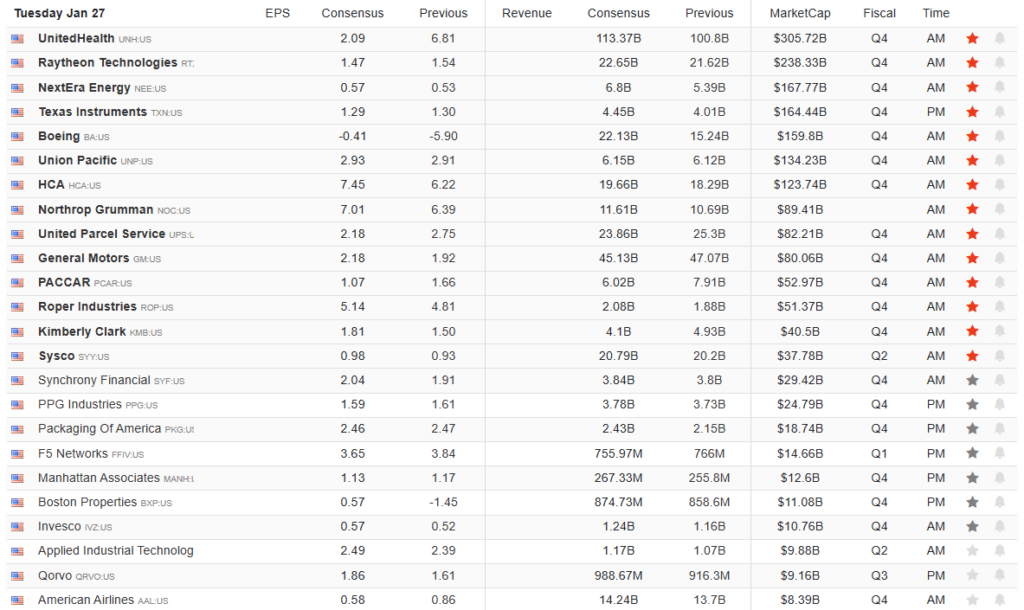Select the Fiscal column header
Image resolution: width=1024 pixels, height=610 pixels.
[879, 13]
